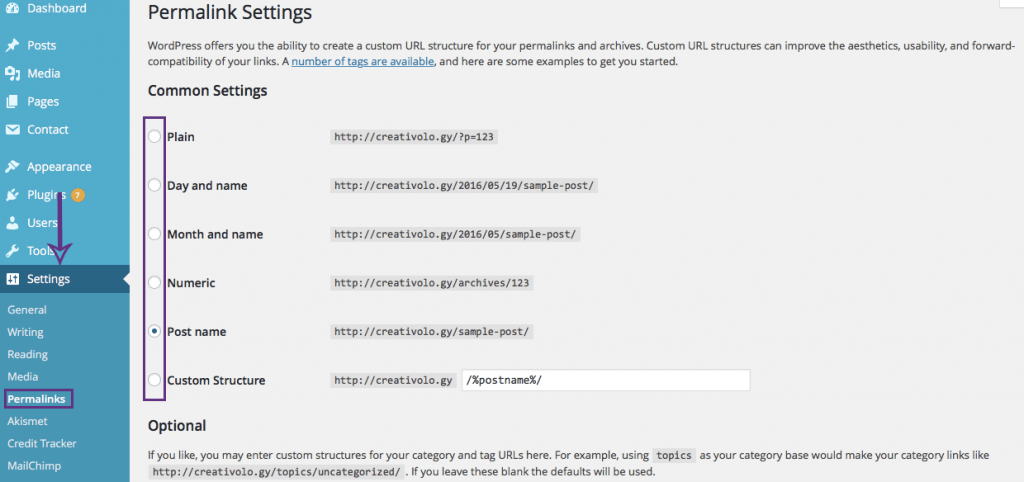Open the General settings submenu item
1024x482 pixels.
point(27,310)
